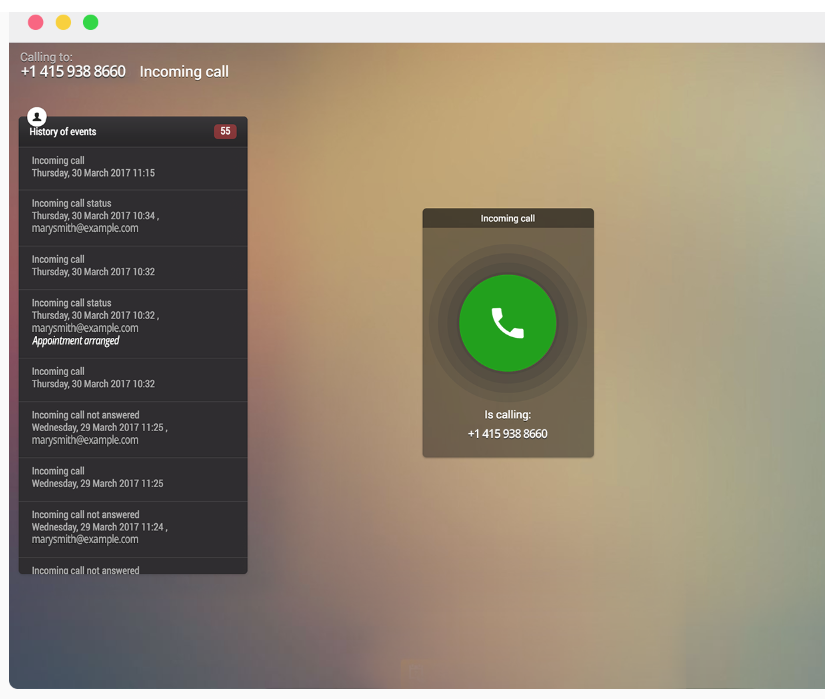This screenshot has width=825, height=699.
Task: Click the Calling to label
Action: tap(46, 57)
